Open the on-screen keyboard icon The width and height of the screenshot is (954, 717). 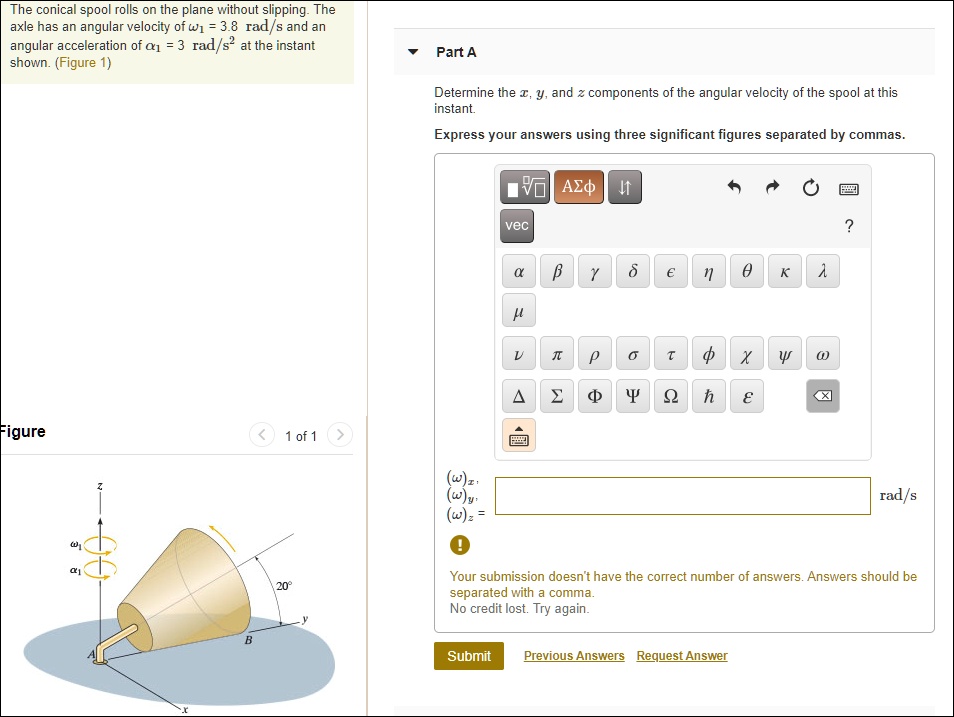[846, 186]
